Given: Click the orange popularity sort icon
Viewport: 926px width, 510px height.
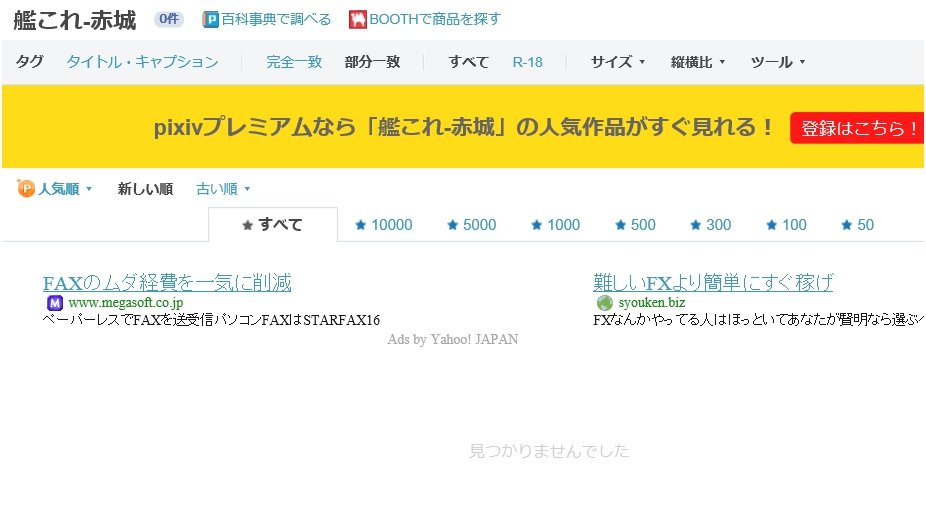Looking at the screenshot, I should click(26, 189).
